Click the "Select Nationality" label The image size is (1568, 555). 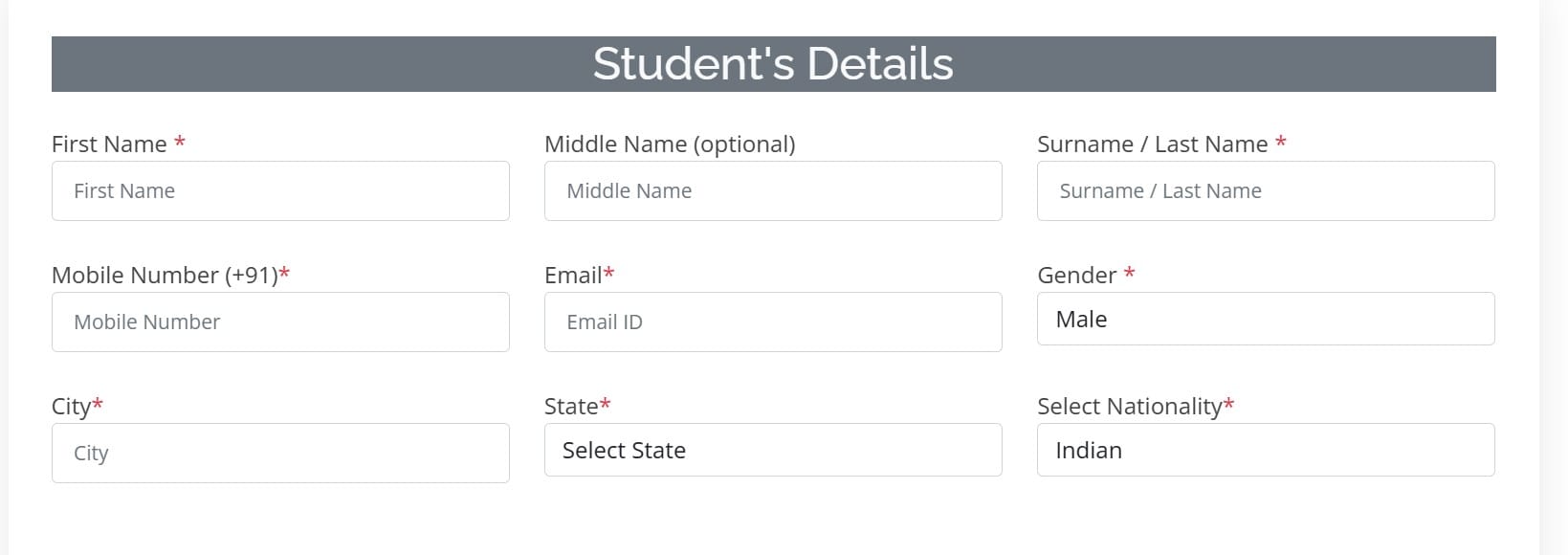click(x=1129, y=407)
